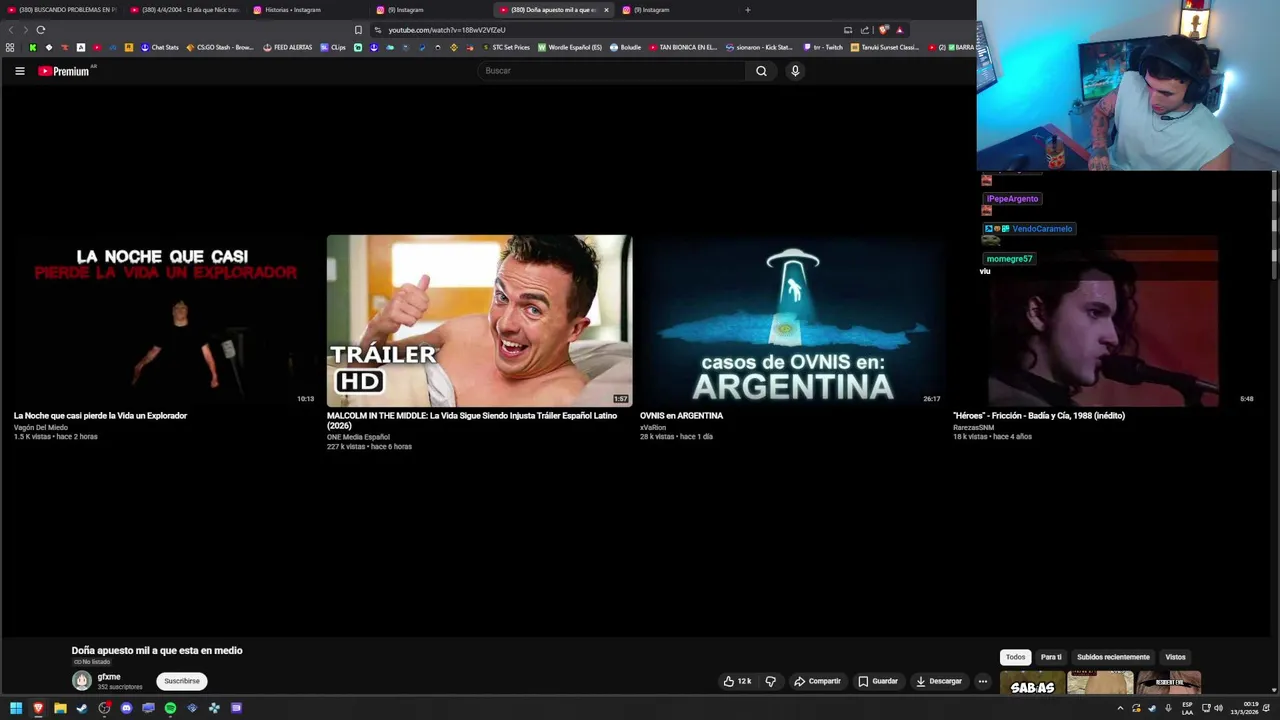1280x720 pixels.
Task: Open the gfxme channel avatar
Action: tap(82, 681)
